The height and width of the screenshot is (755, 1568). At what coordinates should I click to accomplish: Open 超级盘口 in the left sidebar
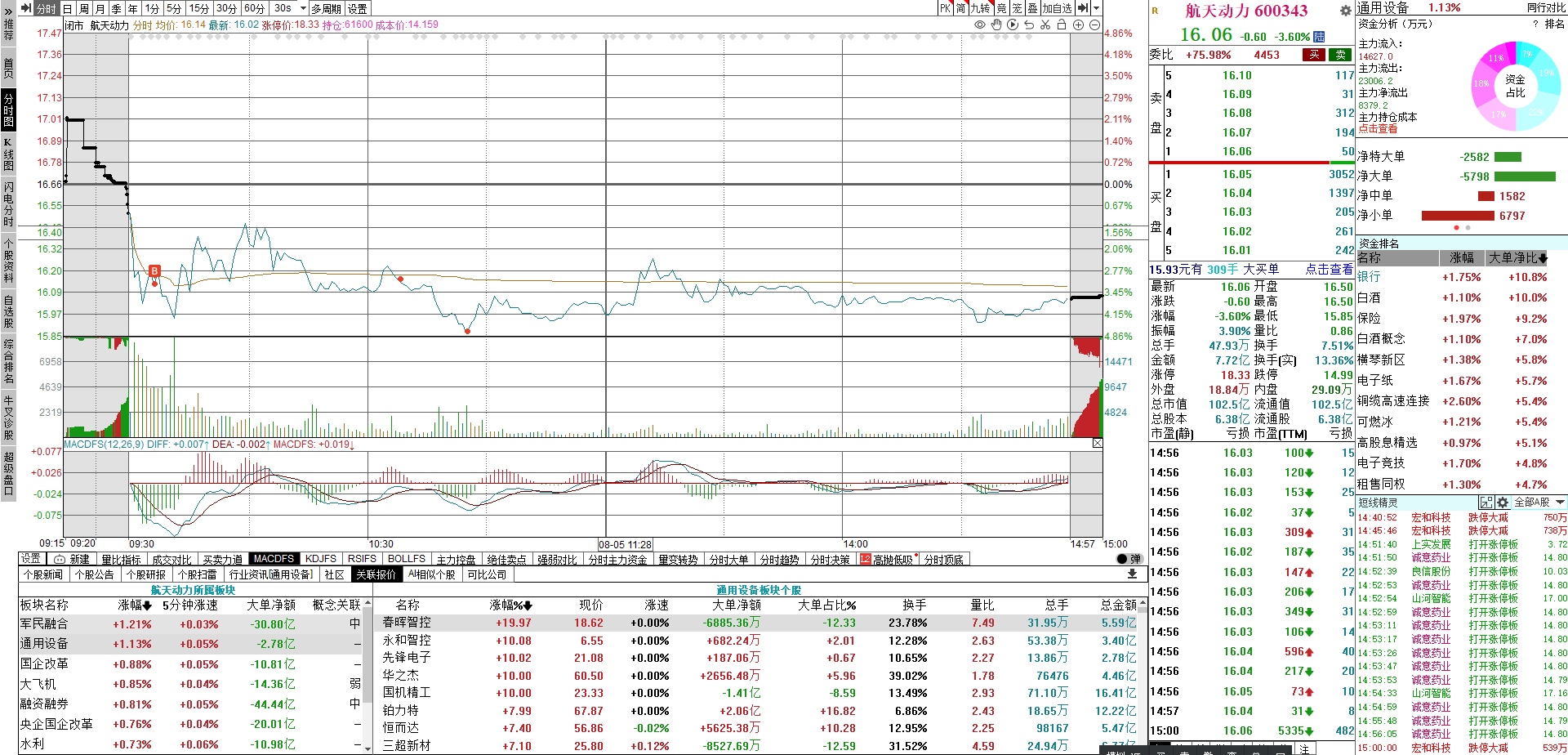coord(8,473)
